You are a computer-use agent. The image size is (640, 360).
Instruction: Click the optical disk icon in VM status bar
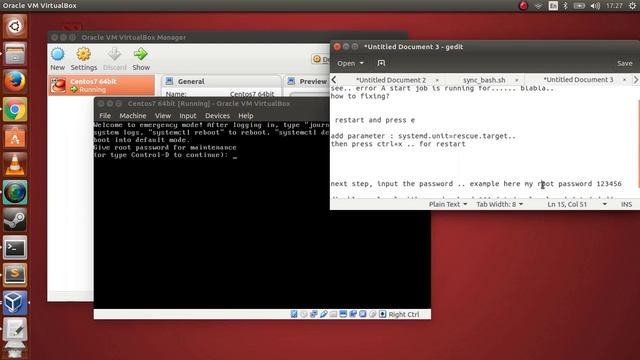point(304,314)
